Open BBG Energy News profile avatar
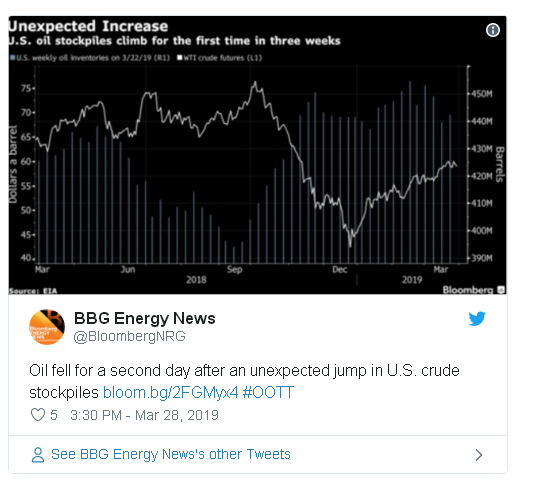Image resolution: width=558 pixels, height=497 pixels. pyautogui.click(x=47, y=327)
